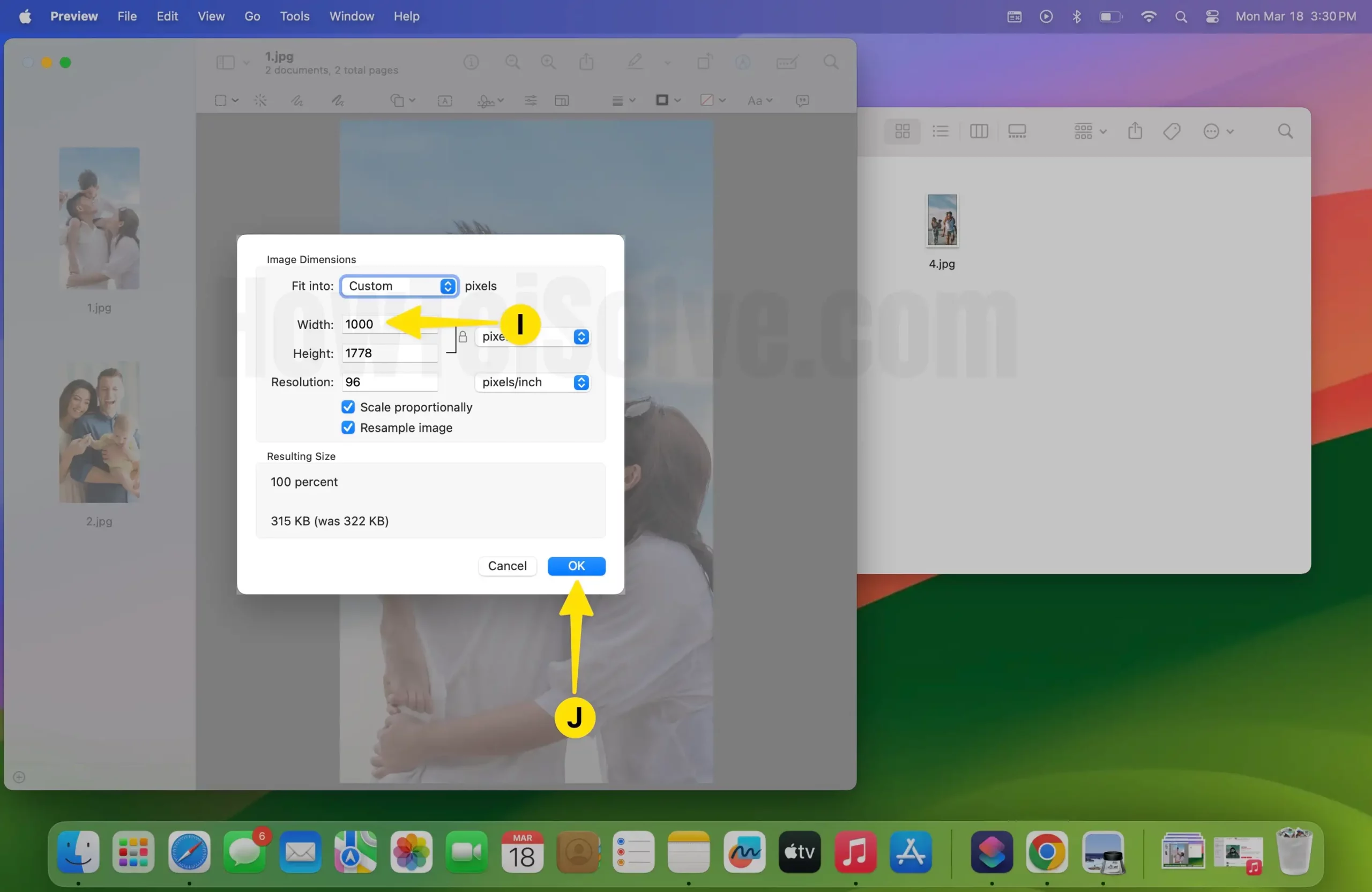1372x892 pixels.
Task: Open the pixels/inch resolution unit dropdown
Action: click(533, 382)
